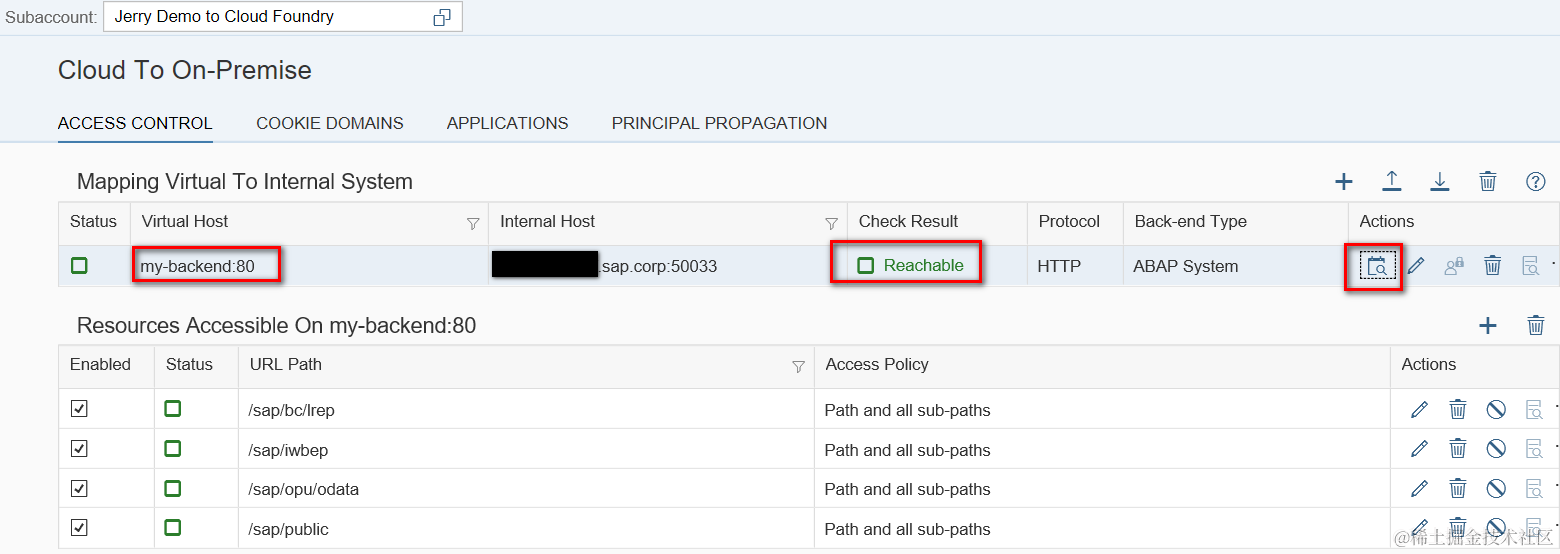Disable the /sap/bc/lrep resource via block icon
This screenshot has height=554, width=1560.
[1496, 409]
